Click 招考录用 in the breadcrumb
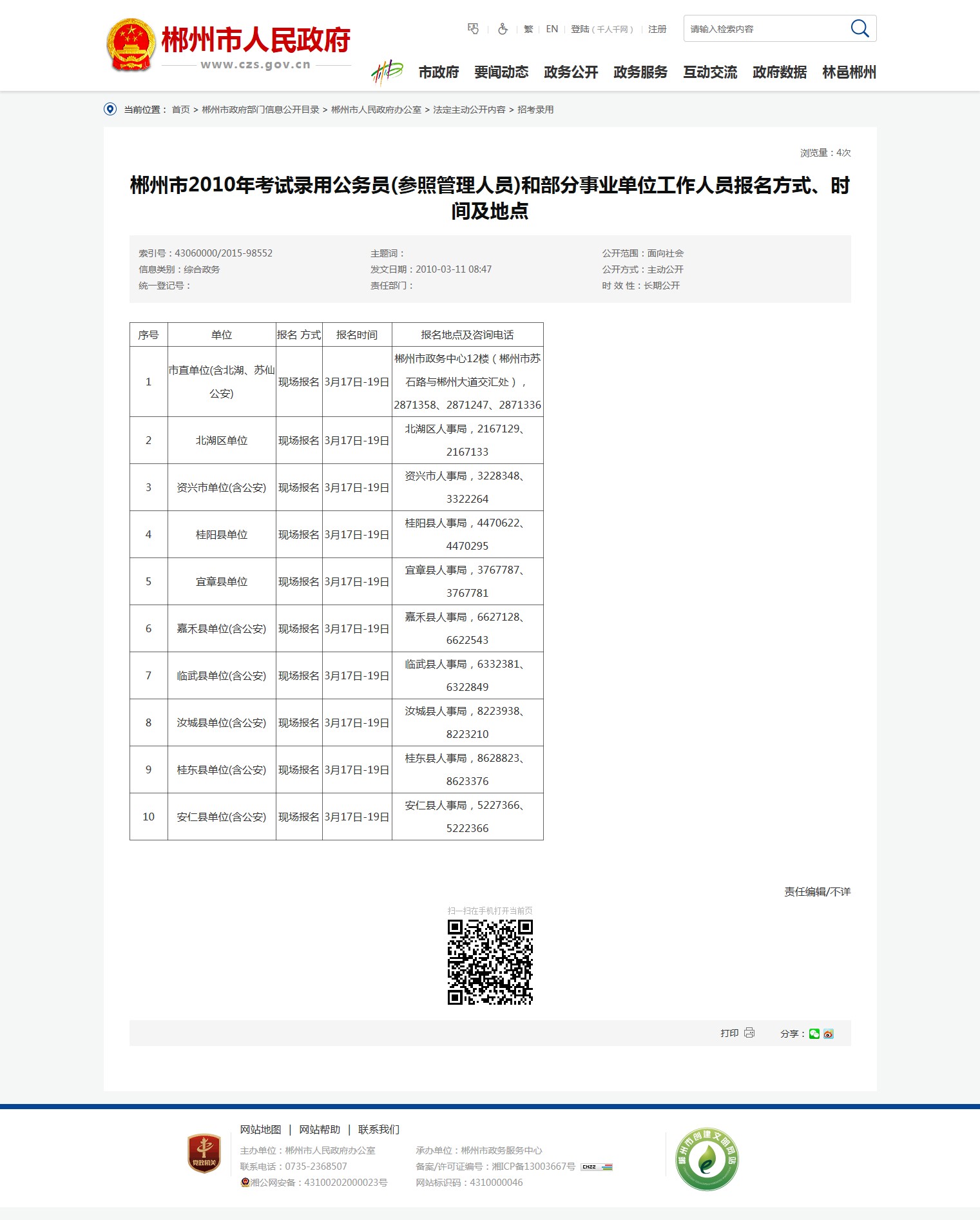Viewport: 980px width, 1220px height. pyautogui.click(x=535, y=110)
